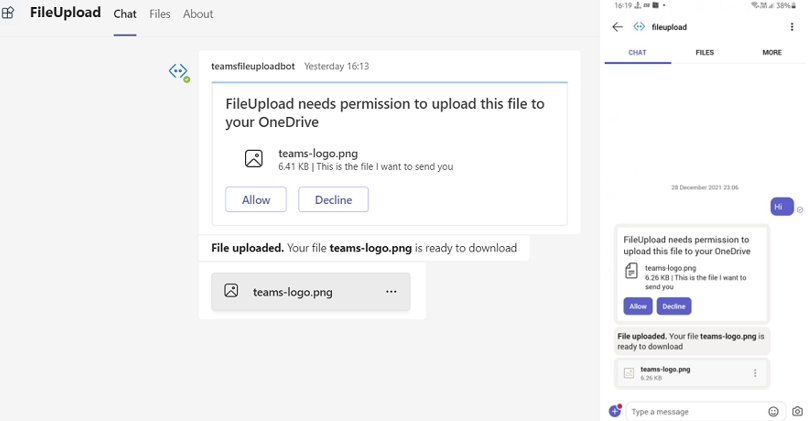Open more options for desktop teams-logo.png attachment
The width and height of the screenshot is (809, 421).
click(x=392, y=292)
